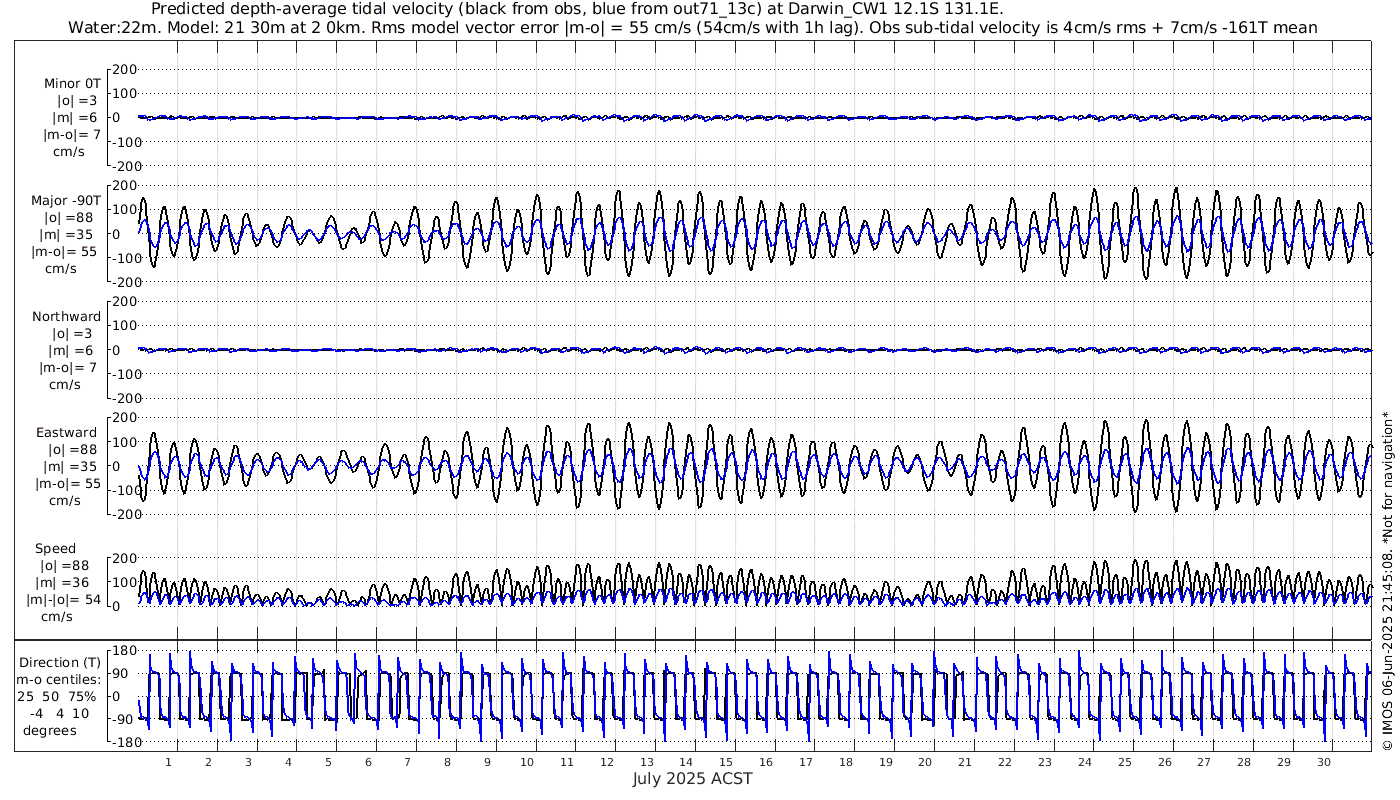Screen dimensions: 1400x800
Task: Click the 'July 2025 ACST' axis label
Action: coord(692,779)
